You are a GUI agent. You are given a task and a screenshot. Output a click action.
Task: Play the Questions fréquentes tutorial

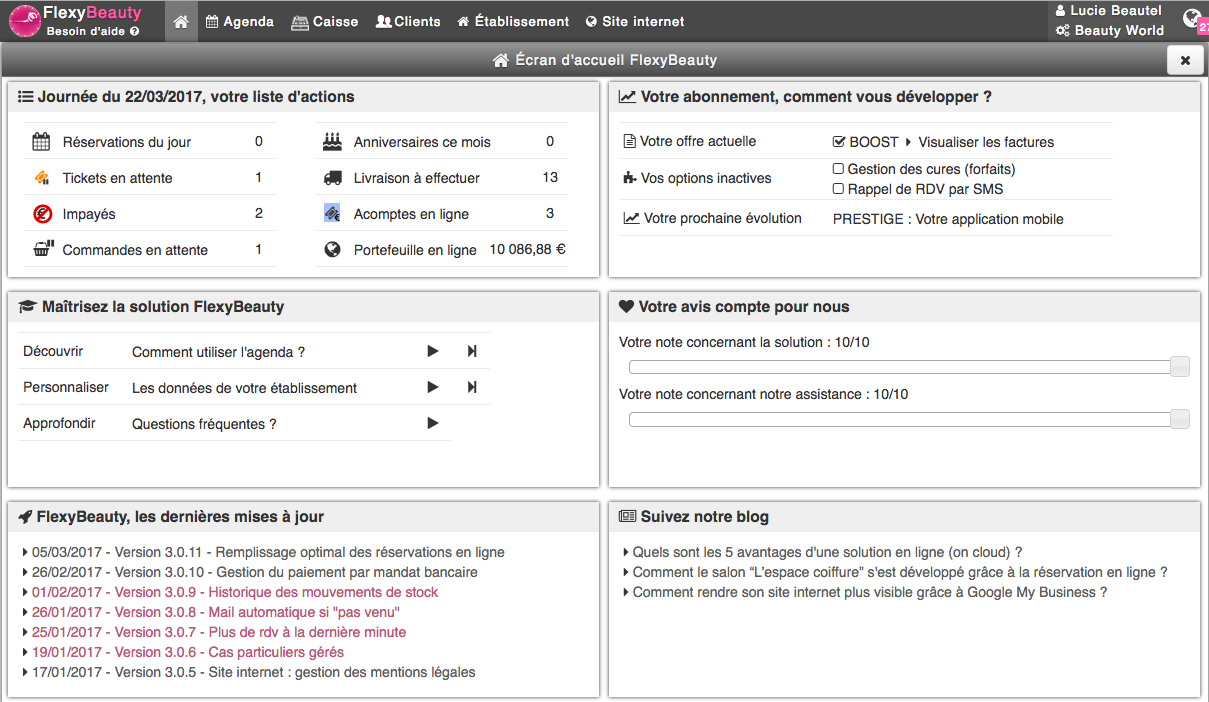click(x=433, y=423)
